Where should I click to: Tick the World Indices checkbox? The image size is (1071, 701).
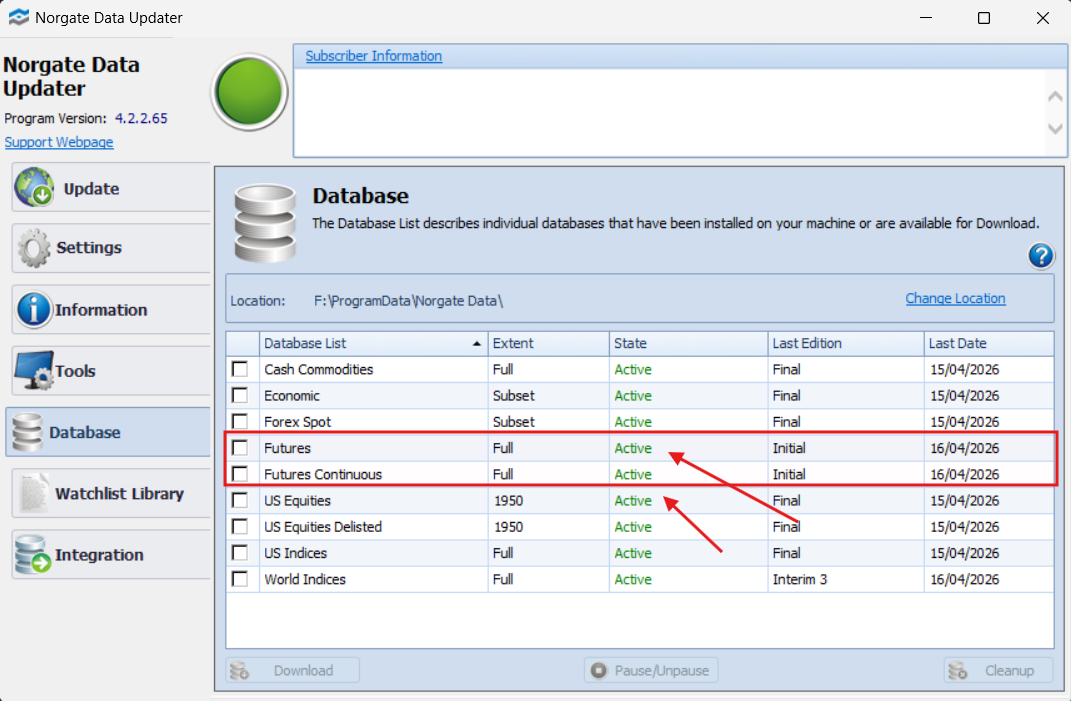point(240,579)
